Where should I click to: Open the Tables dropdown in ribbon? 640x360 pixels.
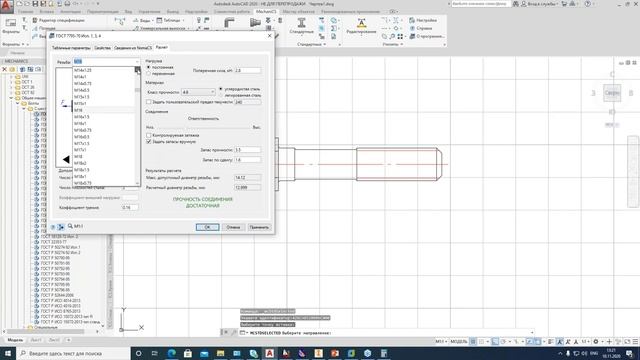tap(171, 20)
